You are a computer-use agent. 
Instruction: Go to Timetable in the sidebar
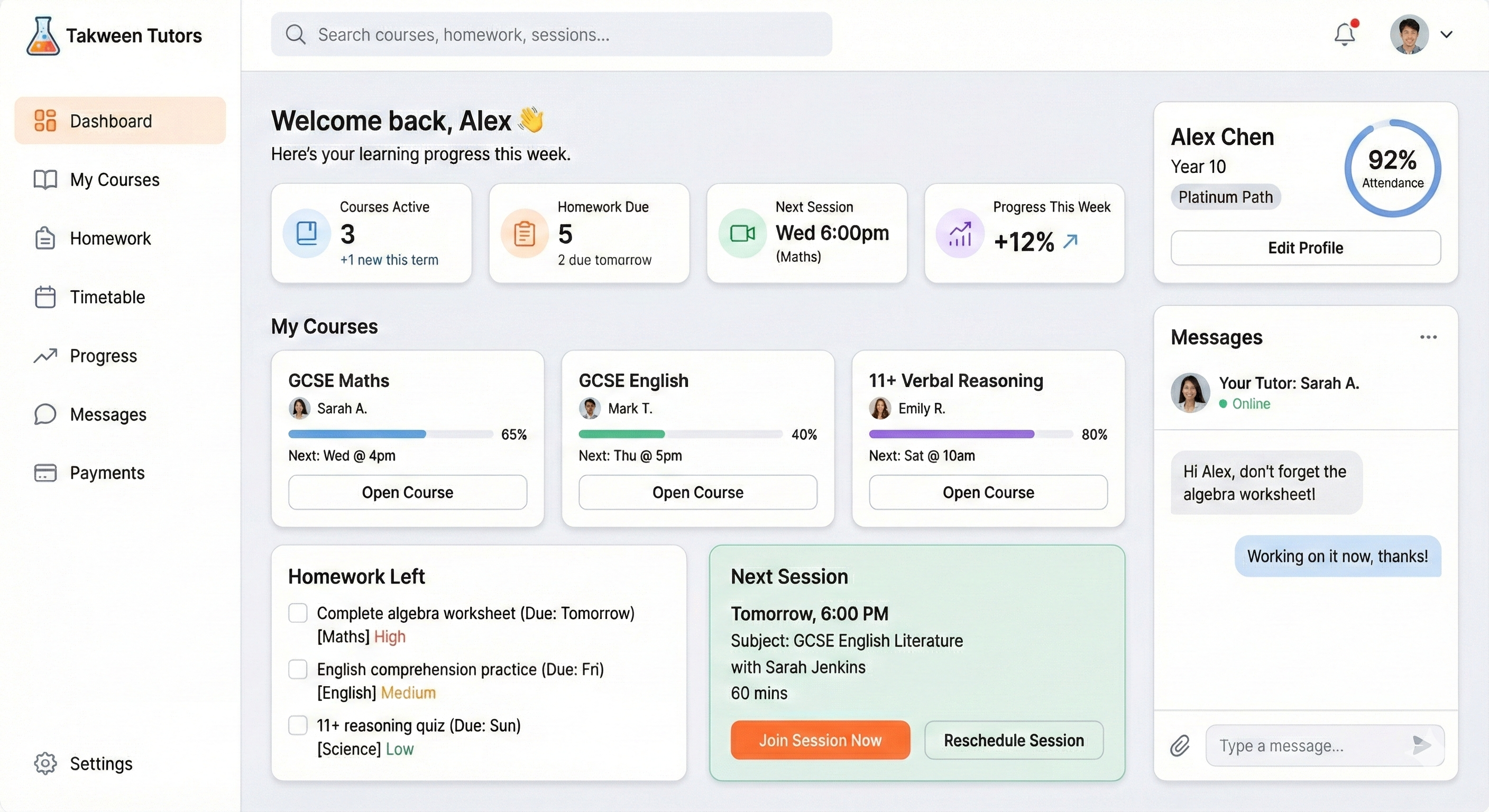(x=107, y=297)
